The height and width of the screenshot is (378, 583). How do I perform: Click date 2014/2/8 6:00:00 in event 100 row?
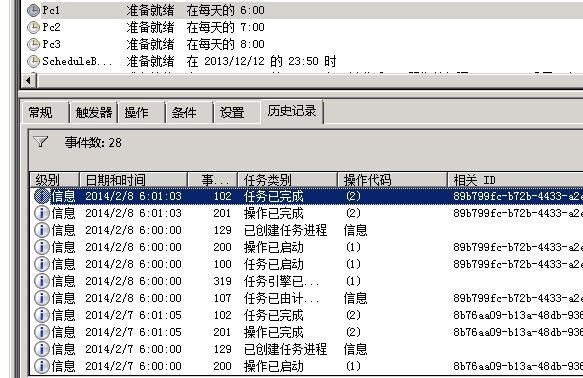point(133,264)
